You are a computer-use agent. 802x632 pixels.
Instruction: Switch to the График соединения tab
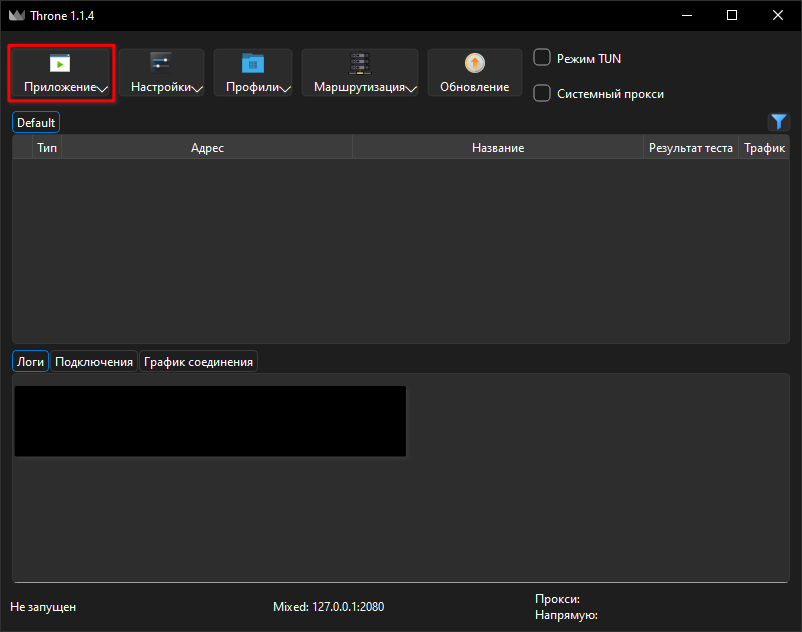coord(198,362)
